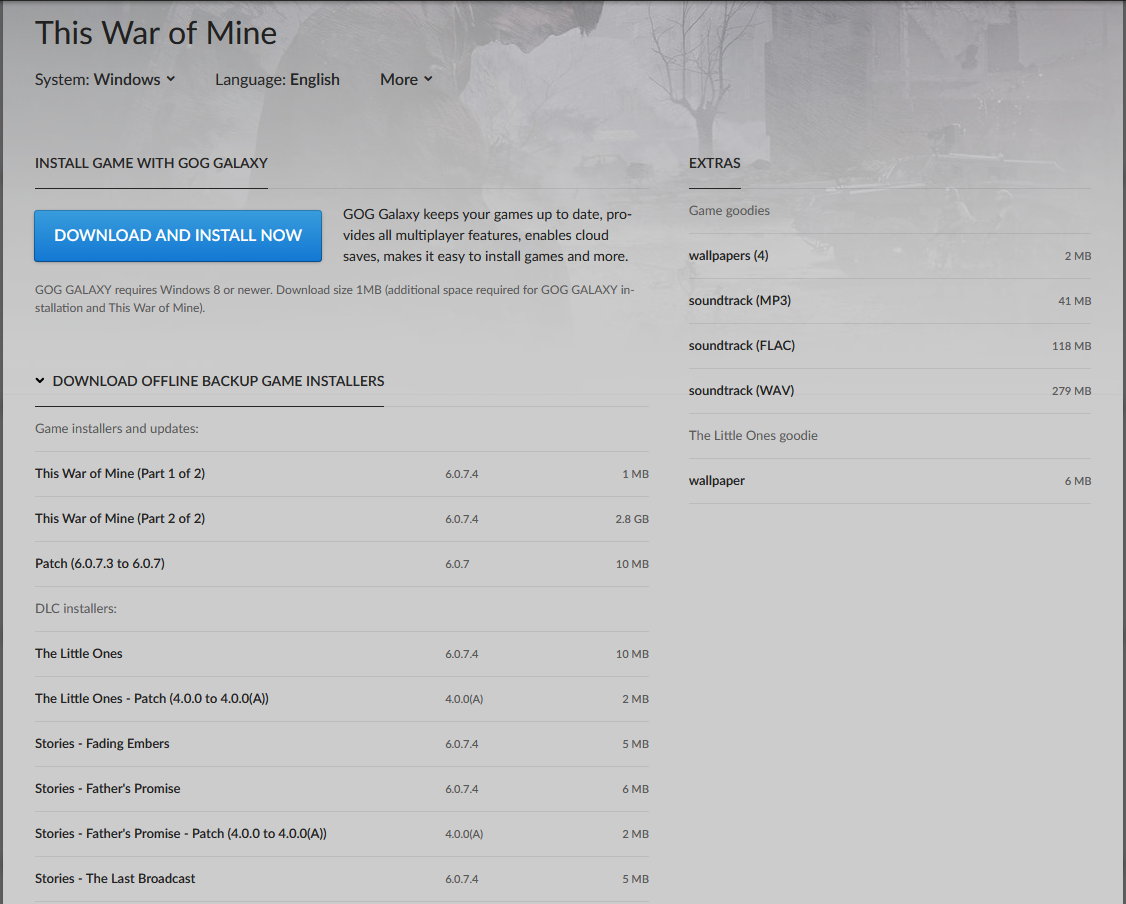The width and height of the screenshot is (1126, 904).
Task: Click the Game goodies label
Action: (729, 210)
